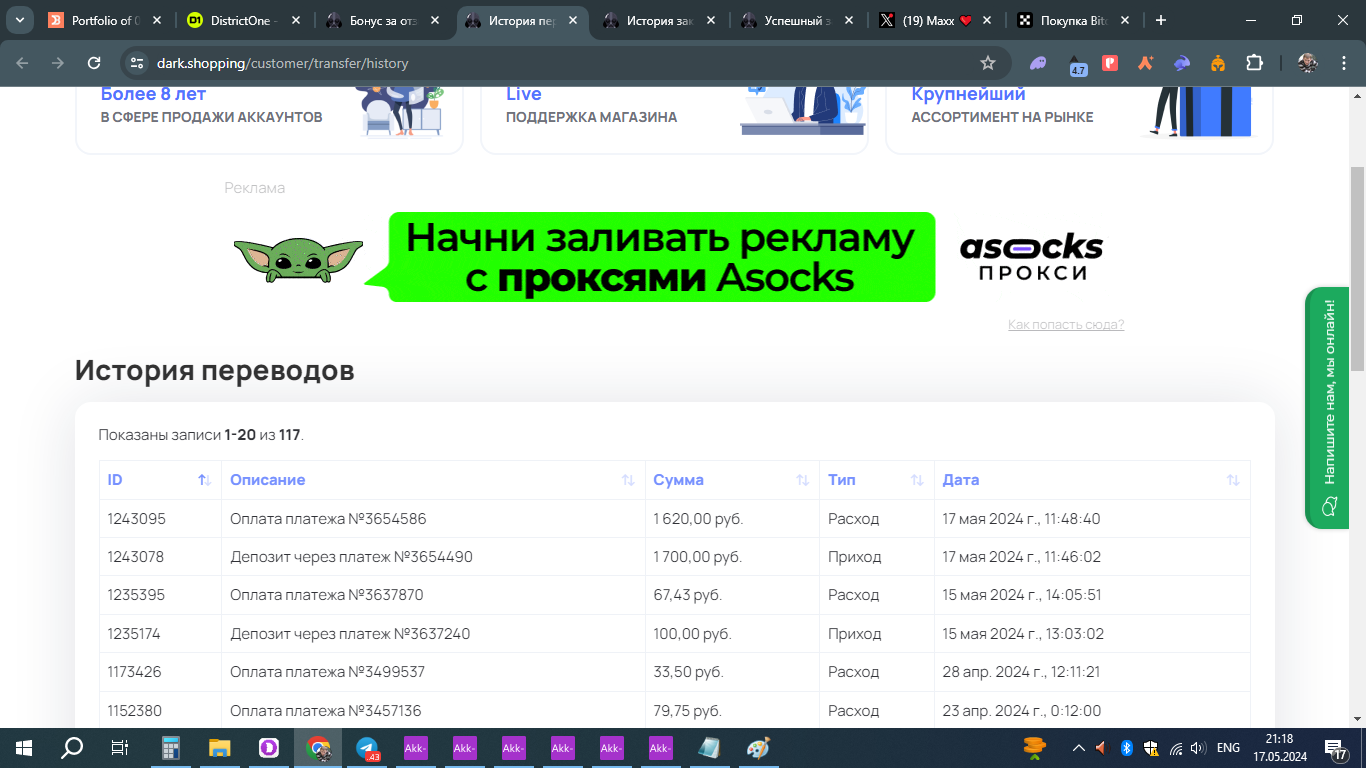The width and height of the screenshot is (1366, 768).
Task: Open Windows taskbar search
Action: 72,748
